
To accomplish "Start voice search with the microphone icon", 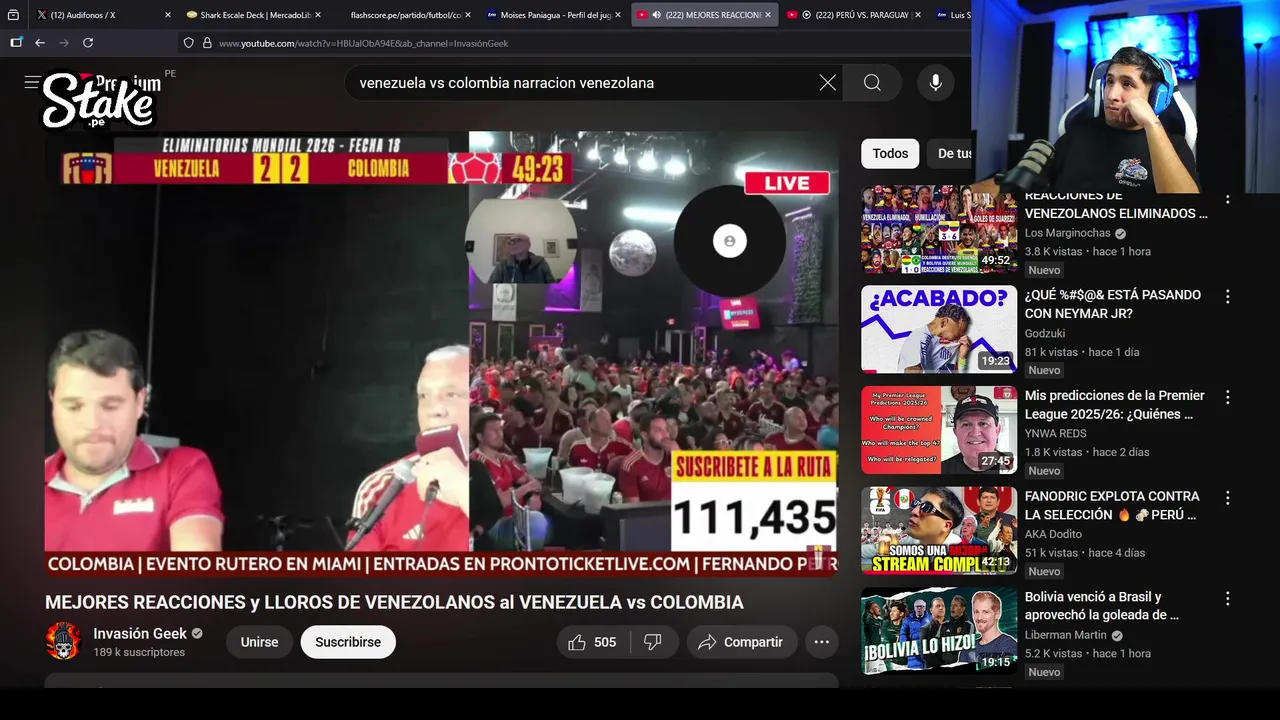I will [935, 83].
